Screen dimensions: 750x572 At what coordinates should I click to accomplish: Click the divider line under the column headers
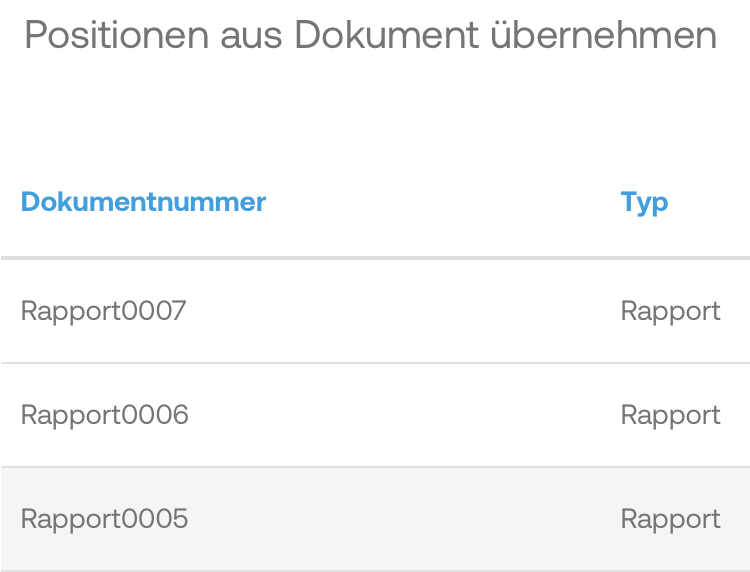click(x=375, y=258)
